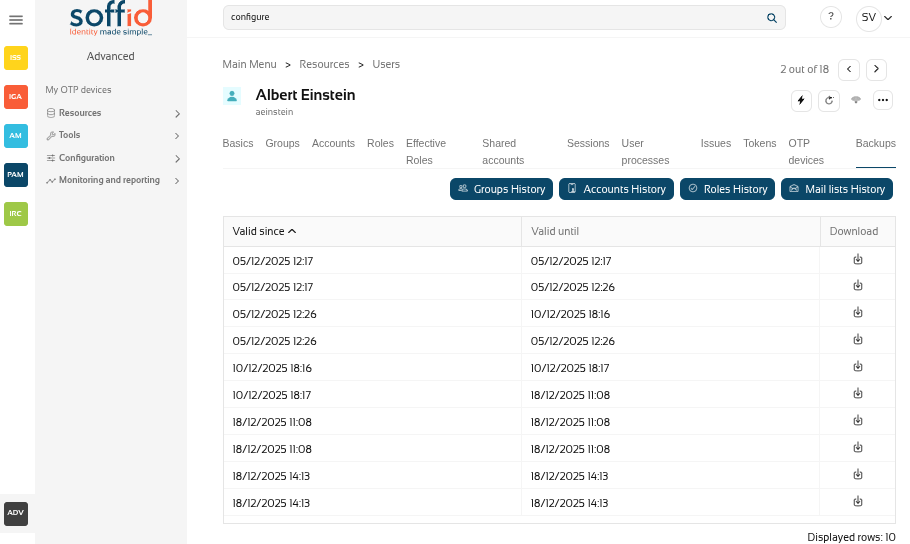910x544 pixels.
Task: Click the lightning bolt action icon
Action: pyautogui.click(x=801, y=100)
